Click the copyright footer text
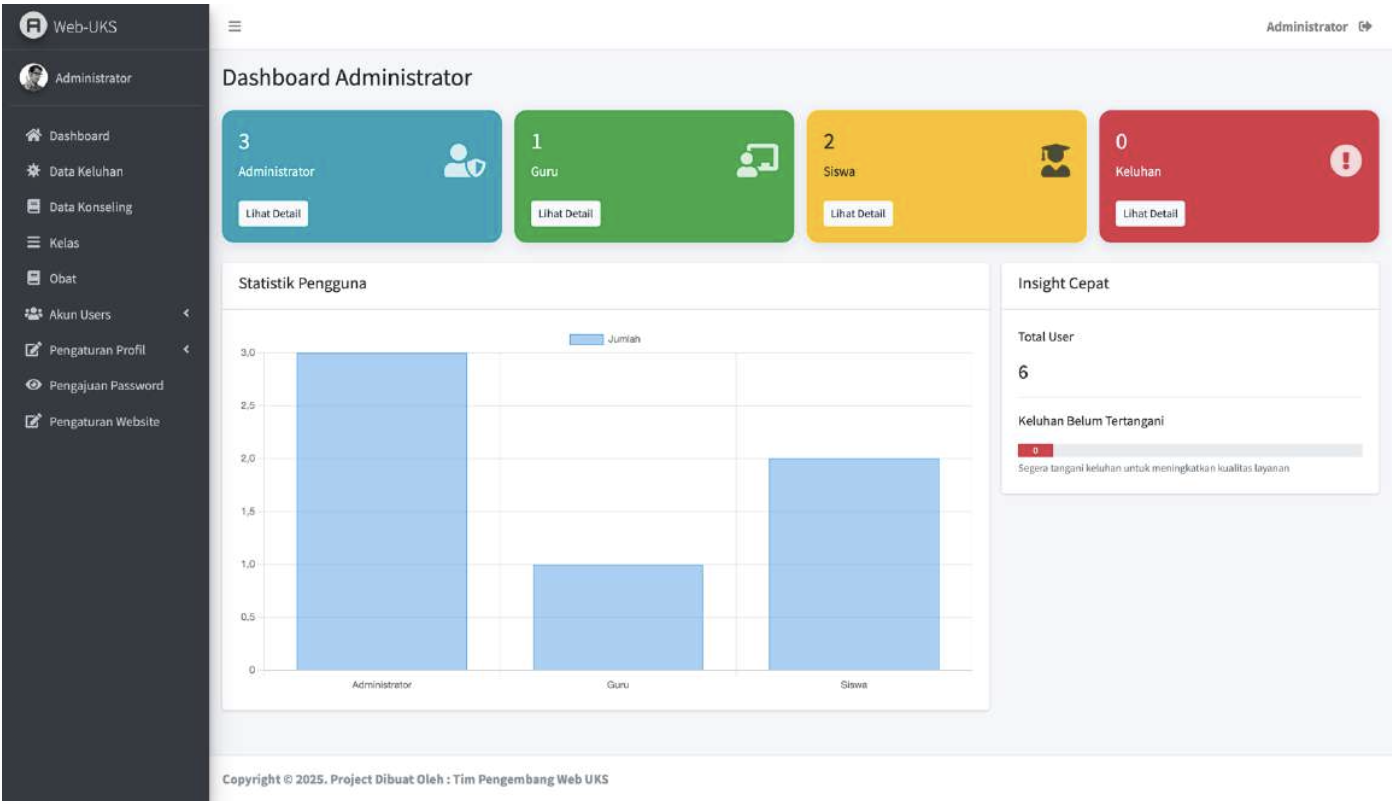The width and height of the screenshot is (1398, 804). click(x=415, y=780)
